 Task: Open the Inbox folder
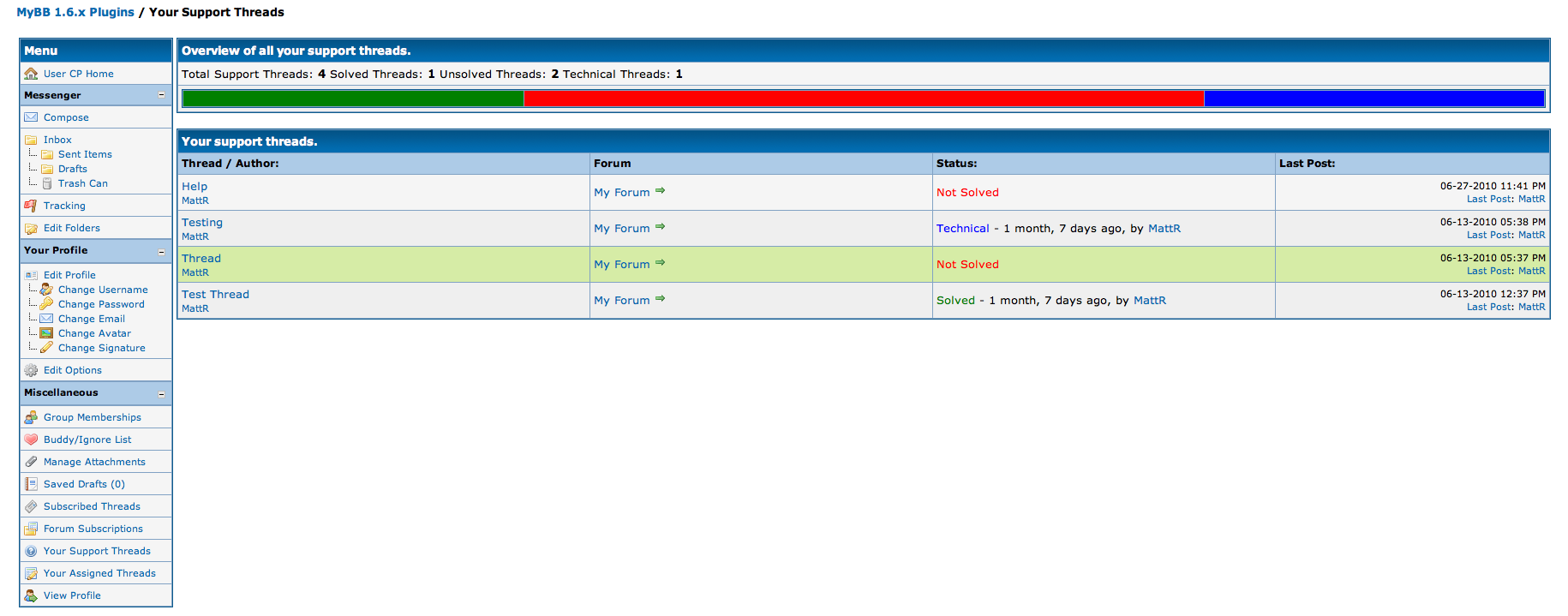coord(57,140)
